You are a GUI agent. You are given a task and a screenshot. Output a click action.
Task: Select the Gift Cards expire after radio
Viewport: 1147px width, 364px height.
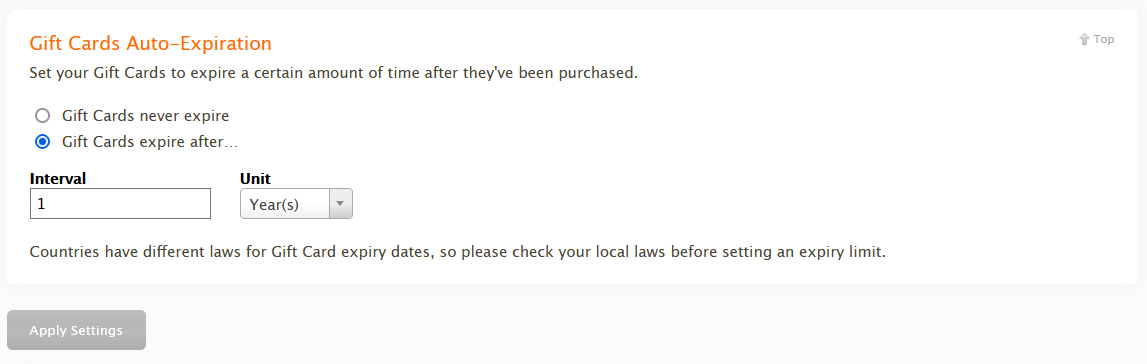point(43,142)
